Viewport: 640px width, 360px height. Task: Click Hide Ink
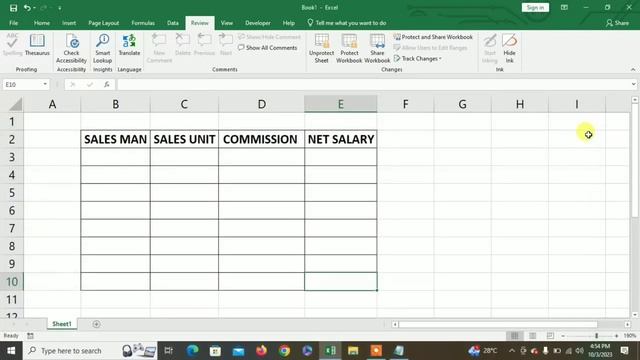tap(509, 49)
